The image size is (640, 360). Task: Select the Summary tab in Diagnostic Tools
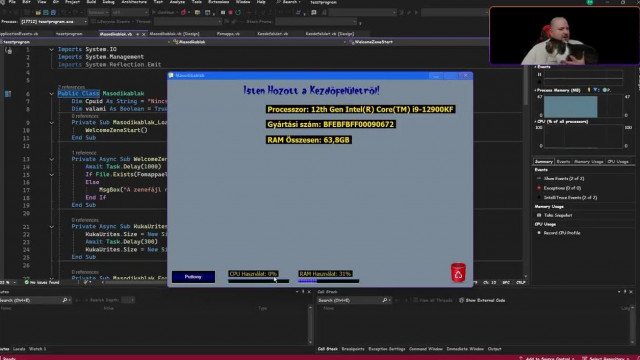543,162
